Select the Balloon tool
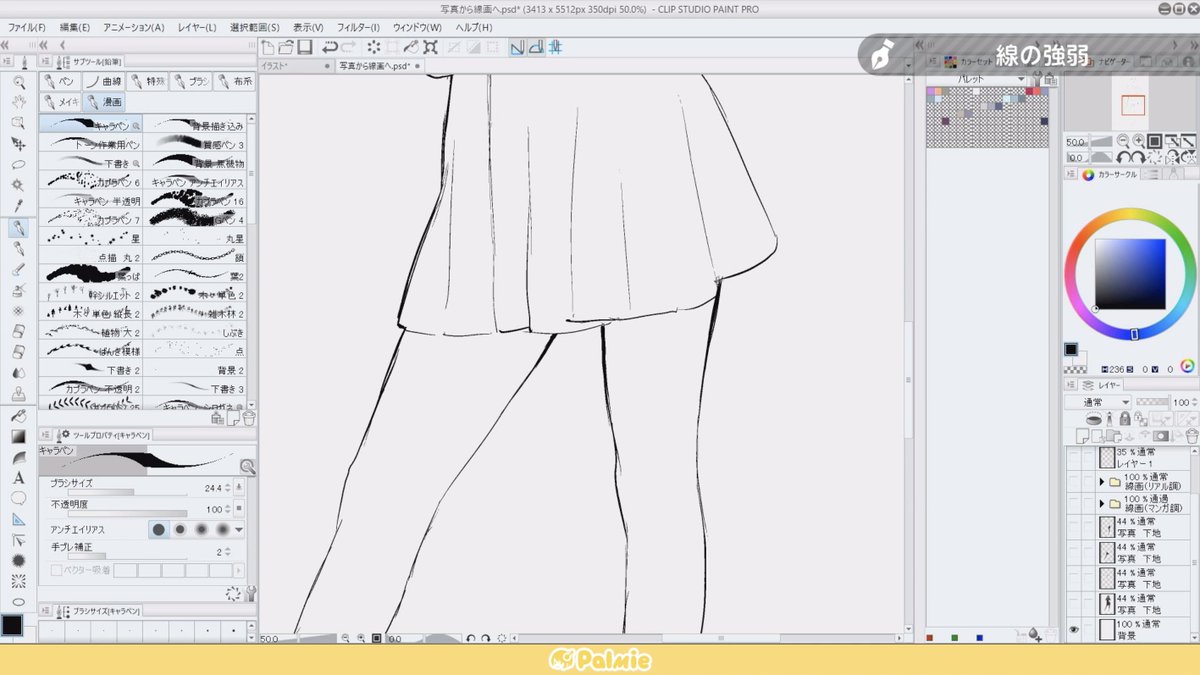 pos(18,498)
